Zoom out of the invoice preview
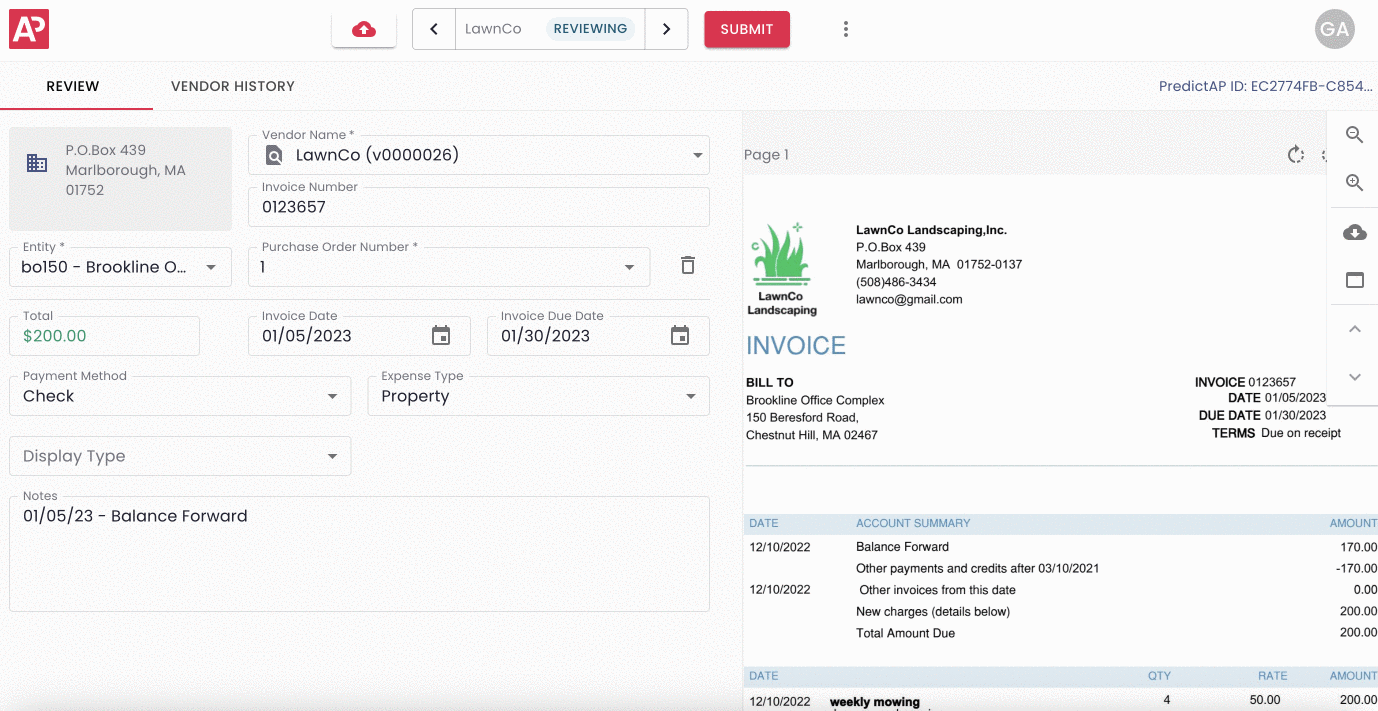The width and height of the screenshot is (1378, 711). (1354, 135)
